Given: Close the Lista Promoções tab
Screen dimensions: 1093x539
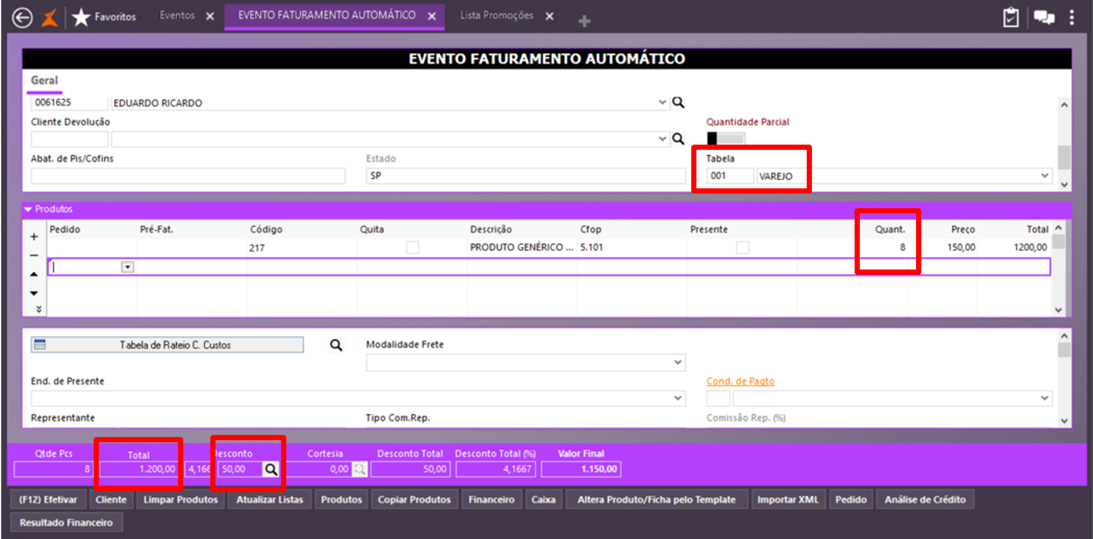Looking at the screenshot, I should (x=549, y=16).
